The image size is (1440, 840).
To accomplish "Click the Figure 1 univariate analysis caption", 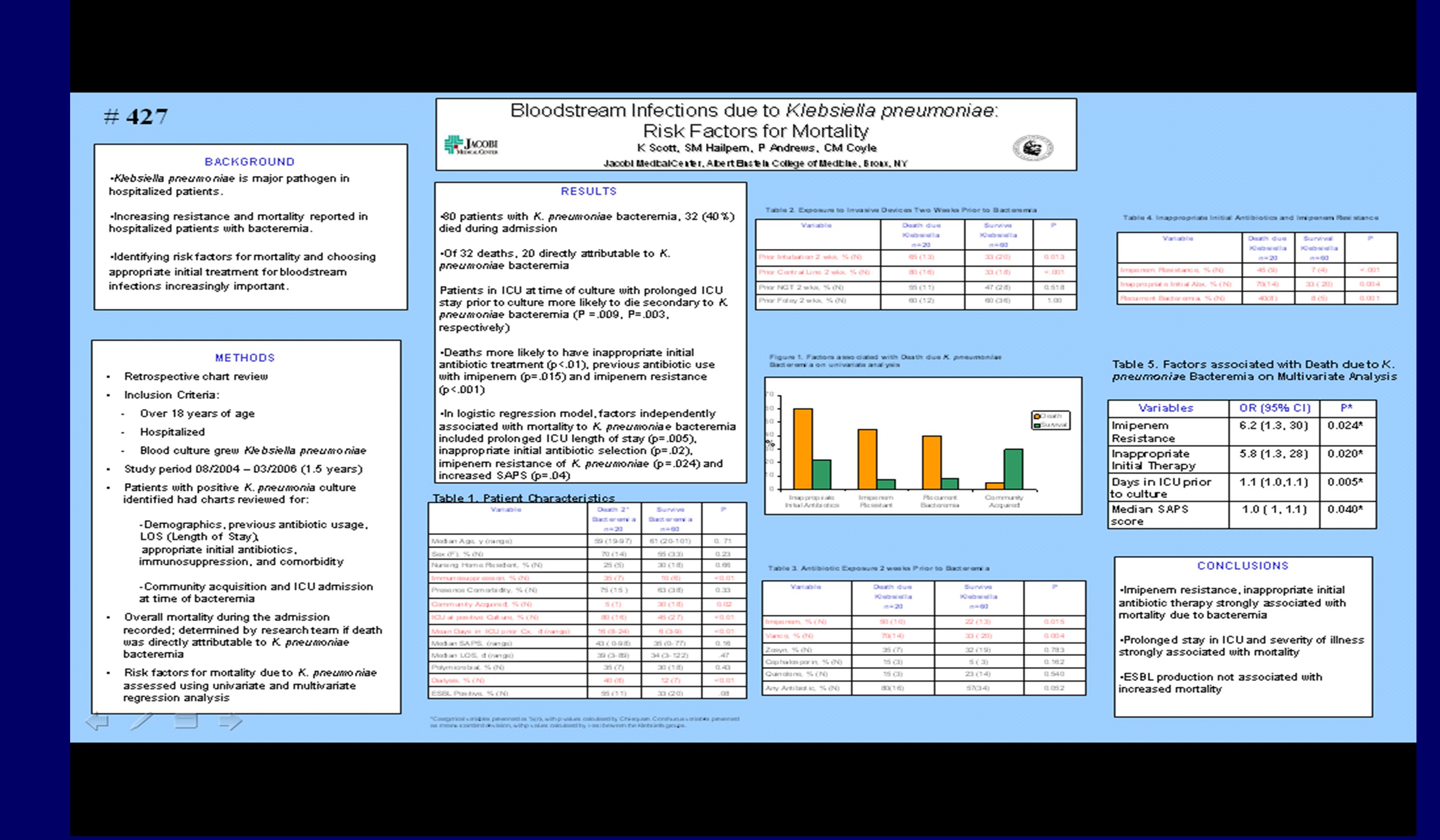I will (885, 360).
